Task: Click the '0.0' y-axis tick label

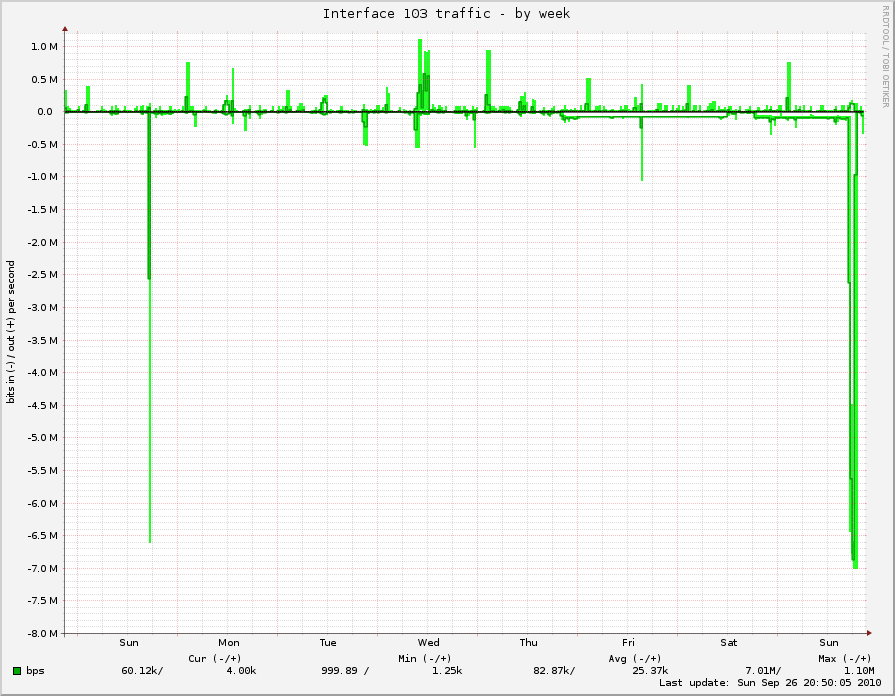Action: coord(45,112)
